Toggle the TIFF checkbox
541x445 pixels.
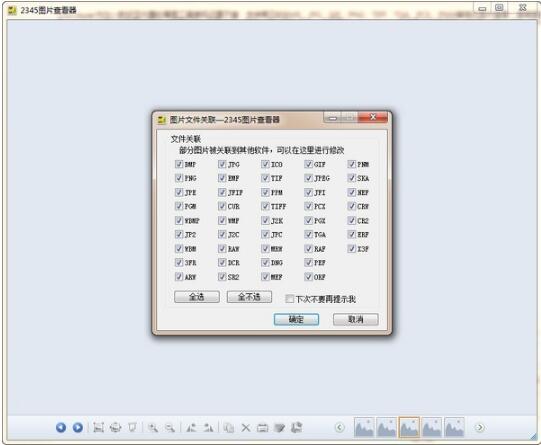click(x=265, y=206)
